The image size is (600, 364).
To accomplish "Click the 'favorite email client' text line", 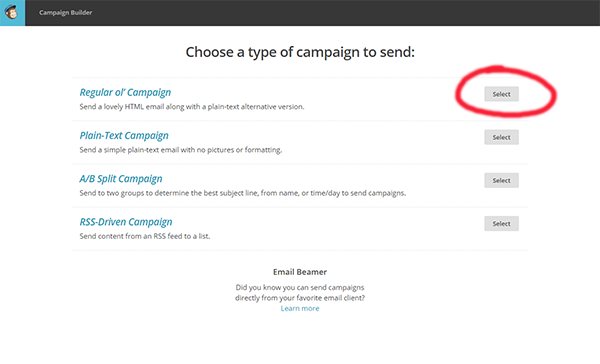I will coord(300,298).
